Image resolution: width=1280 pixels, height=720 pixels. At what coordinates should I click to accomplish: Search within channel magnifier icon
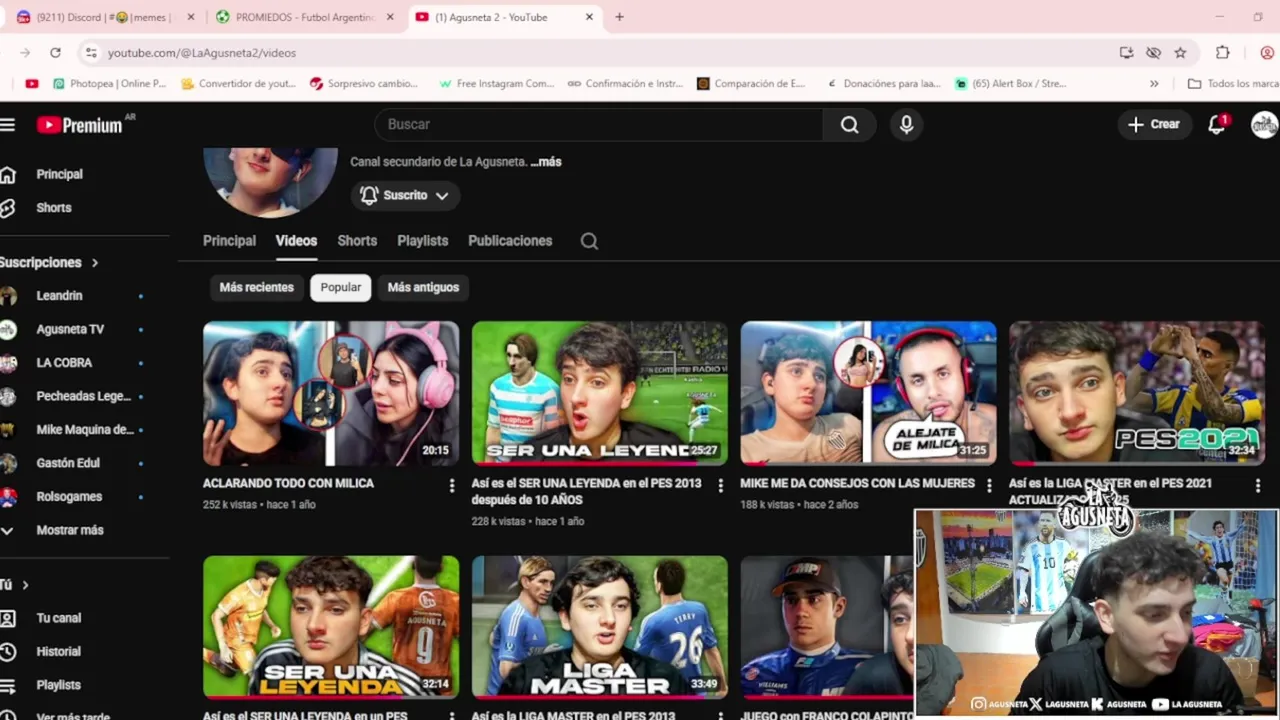[589, 241]
